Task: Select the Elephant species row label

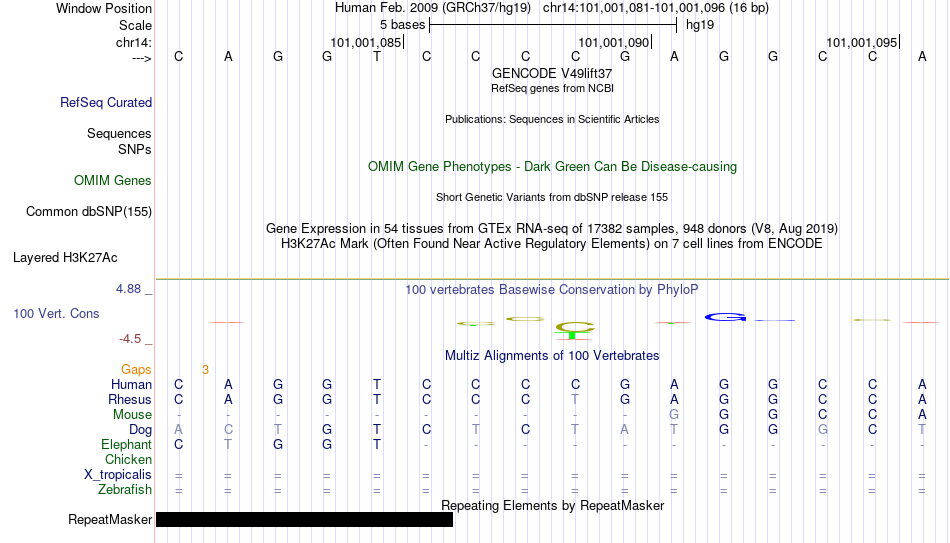Action: click(x=127, y=445)
